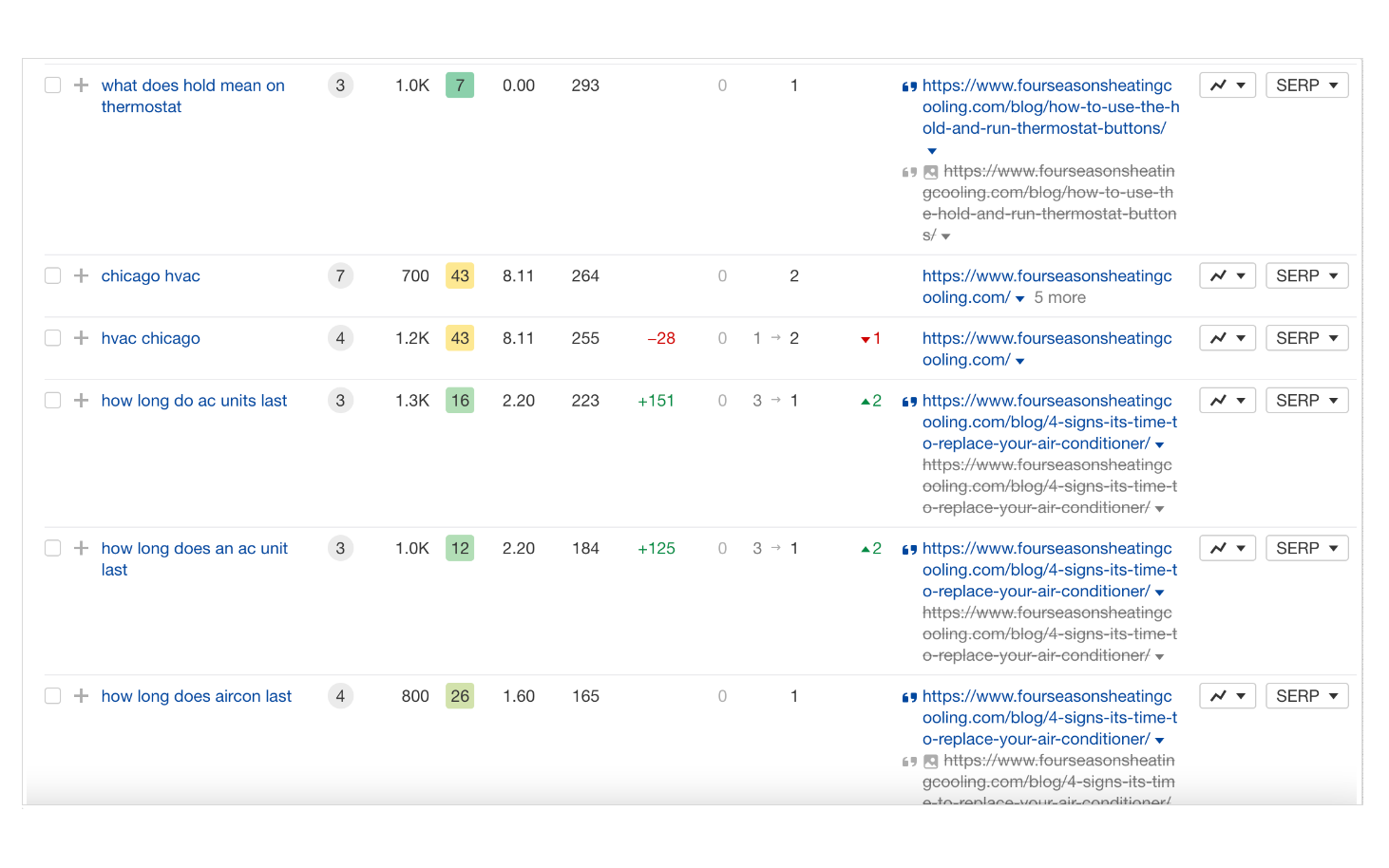Click the KD badge 26 for 'how long does aircon last'
1389x868 pixels.
coord(460,696)
